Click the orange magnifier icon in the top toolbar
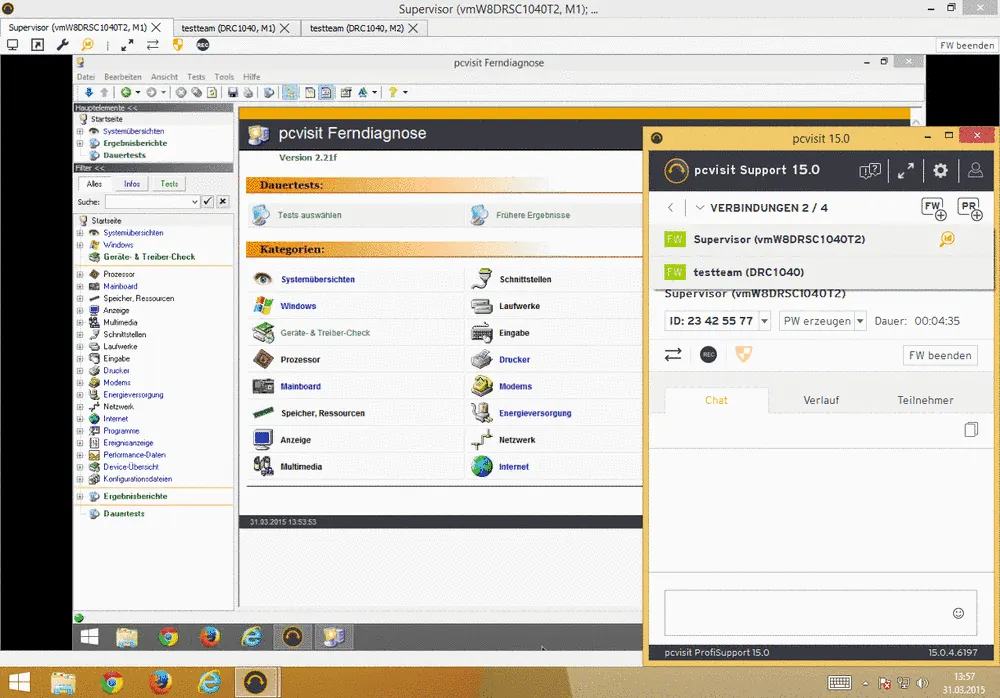Image resolution: width=1000 pixels, height=698 pixels. coord(87,45)
